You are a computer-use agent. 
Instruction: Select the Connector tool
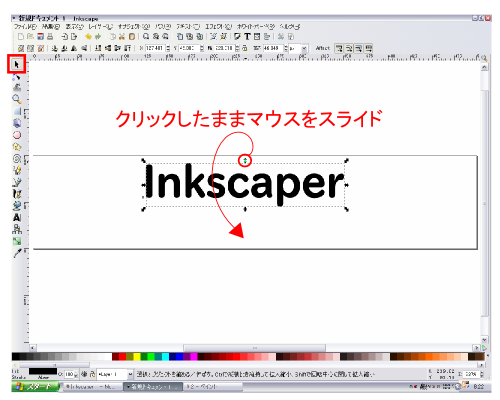[x=17, y=229]
